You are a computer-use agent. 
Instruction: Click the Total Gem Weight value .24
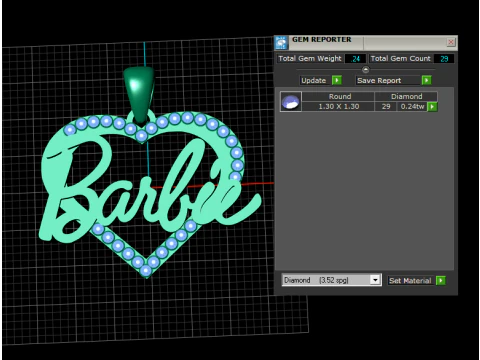click(x=355, y=59)
